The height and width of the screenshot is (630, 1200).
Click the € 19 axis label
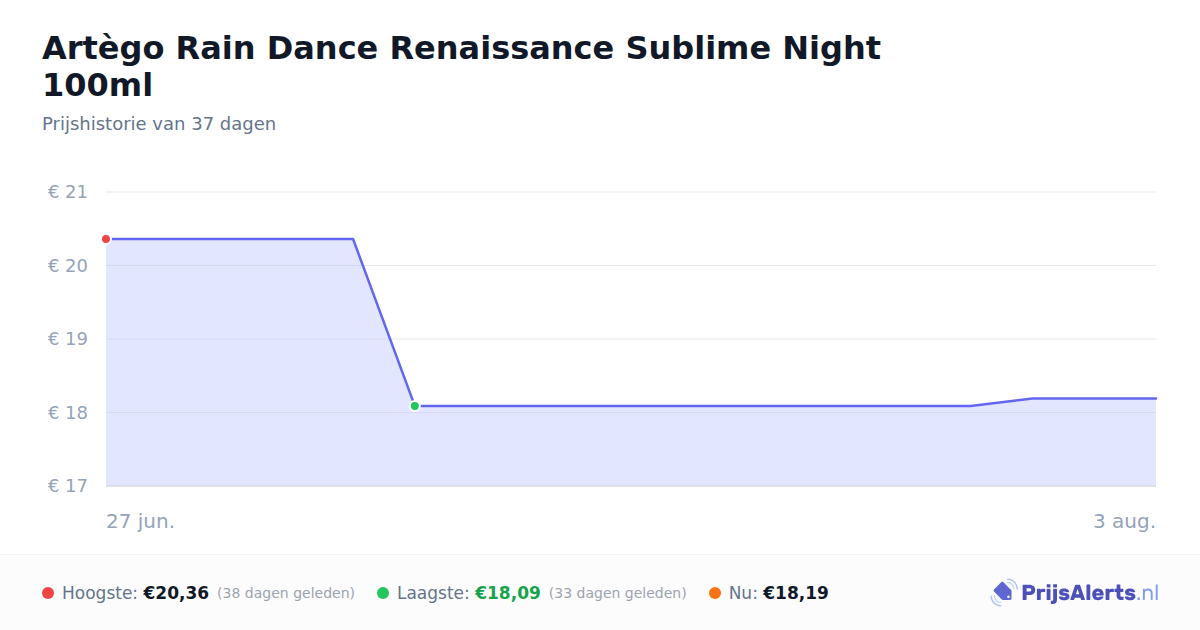tap(67, 339)
